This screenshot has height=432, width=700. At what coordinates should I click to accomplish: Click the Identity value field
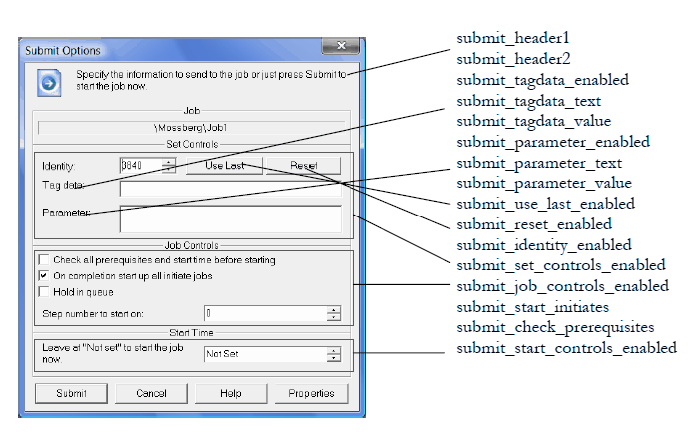tap(139, 166)
